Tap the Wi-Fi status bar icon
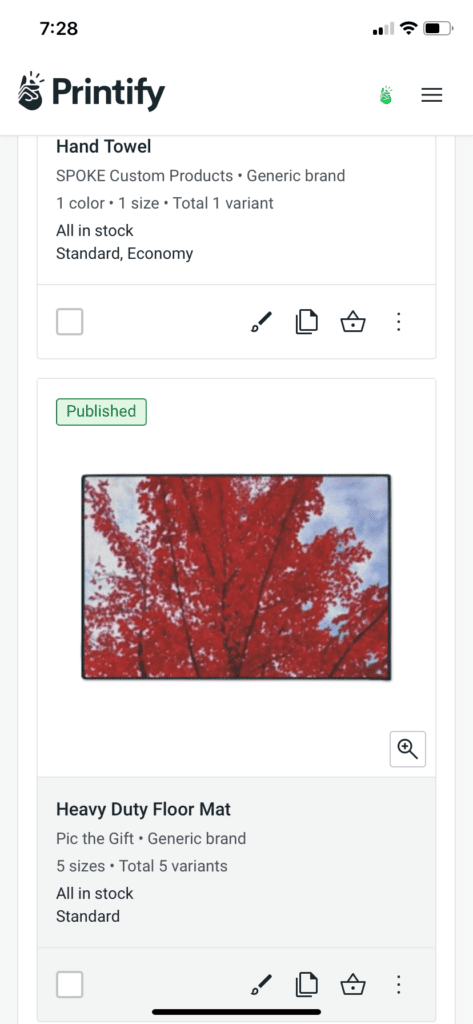473x1024 pixels. (409, 29)
